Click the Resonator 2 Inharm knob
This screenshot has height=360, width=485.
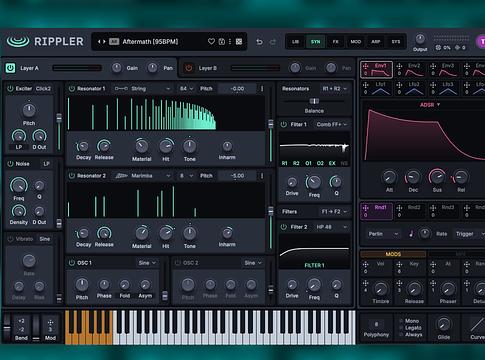(227, 233)
